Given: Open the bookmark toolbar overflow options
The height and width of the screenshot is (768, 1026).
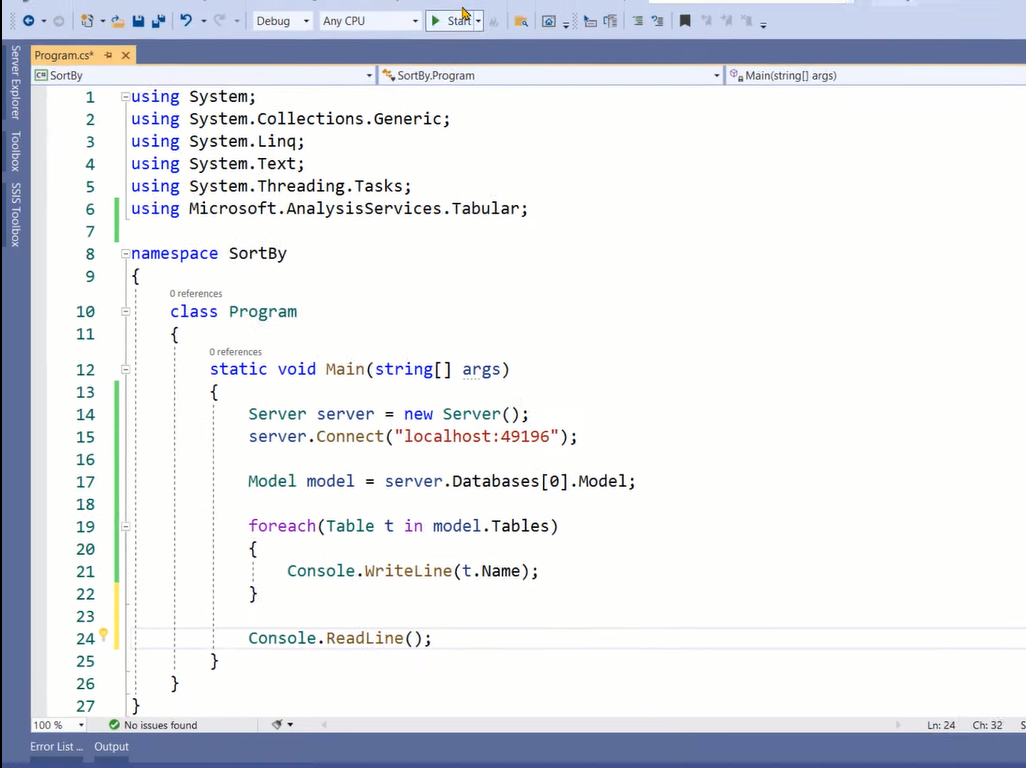Looking at the screenshot, I should [x=763, y=25].
